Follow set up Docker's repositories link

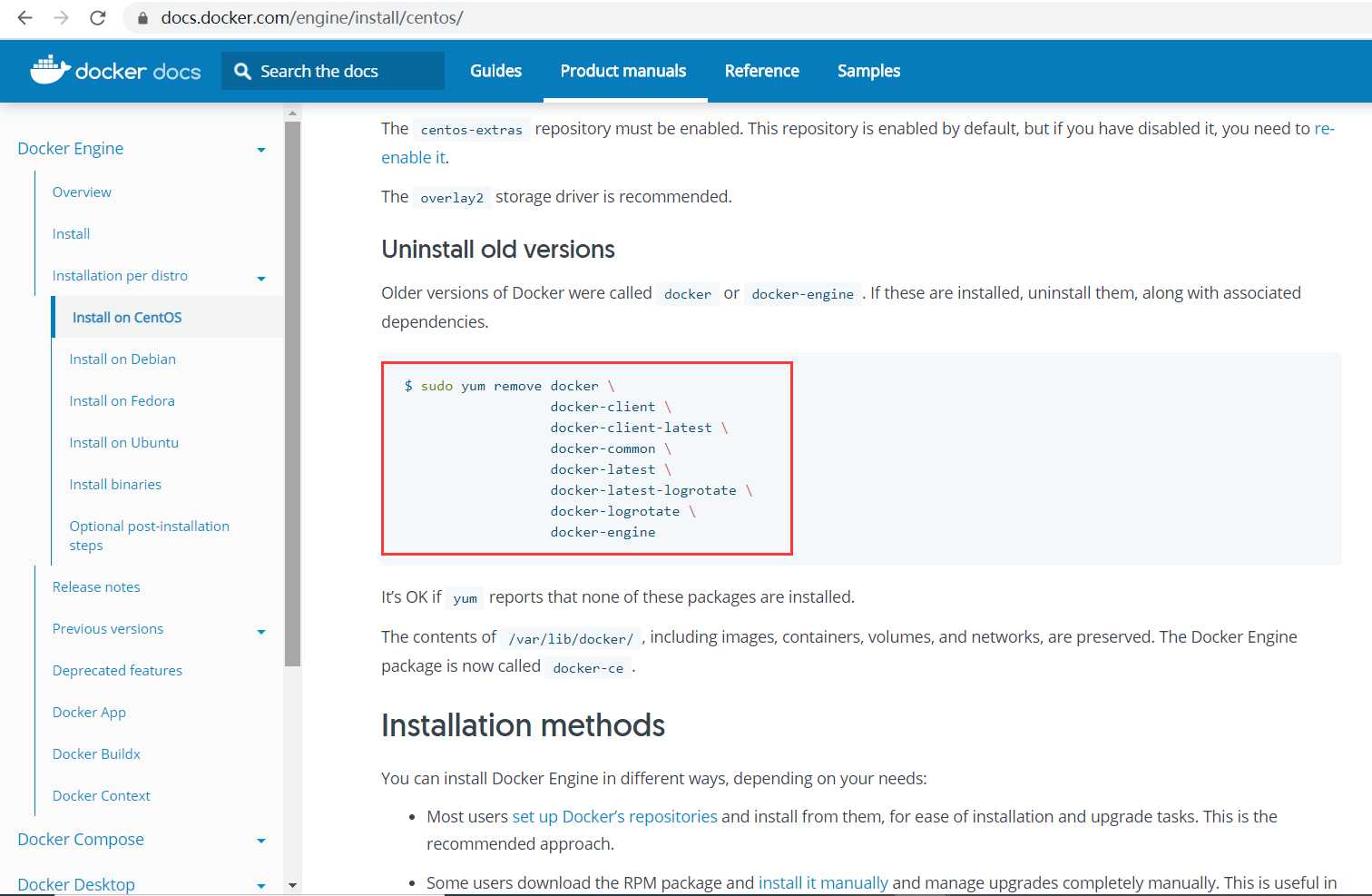(x=614, y=816)
